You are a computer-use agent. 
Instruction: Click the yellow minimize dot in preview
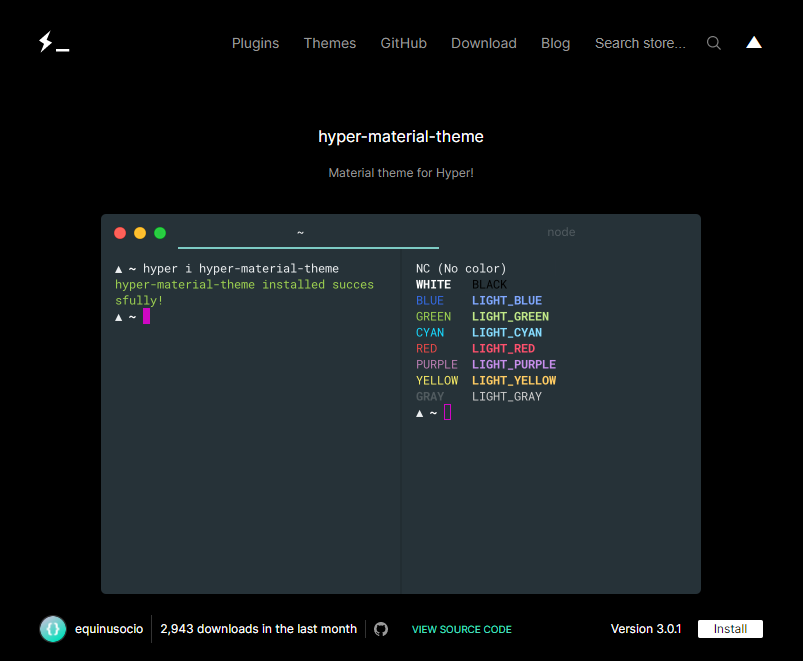[140, 233]
